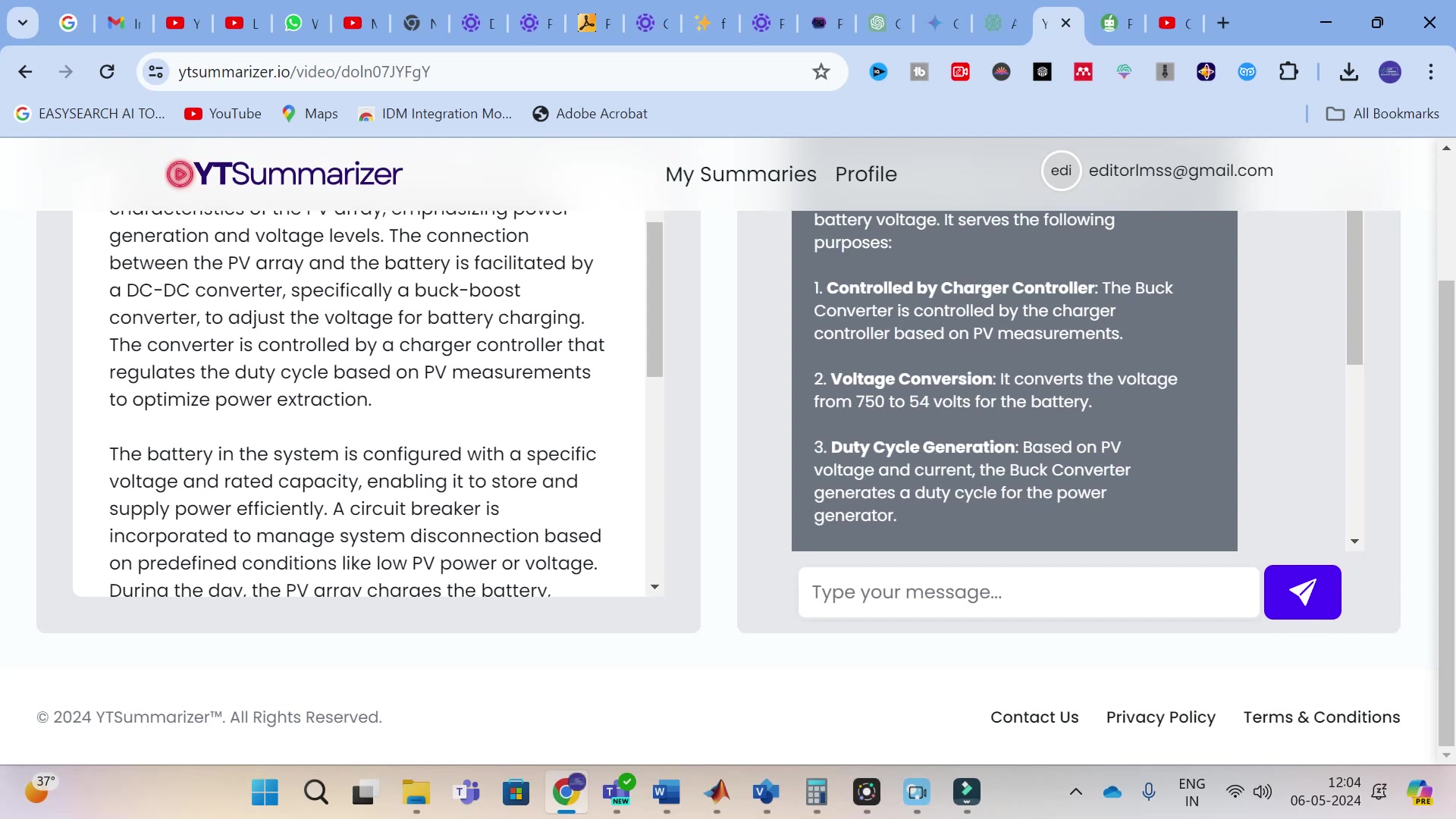Viewport: 1456px width, 819px height.
Task: Open Chrome three-dot menu
Action: (1431, 72)
